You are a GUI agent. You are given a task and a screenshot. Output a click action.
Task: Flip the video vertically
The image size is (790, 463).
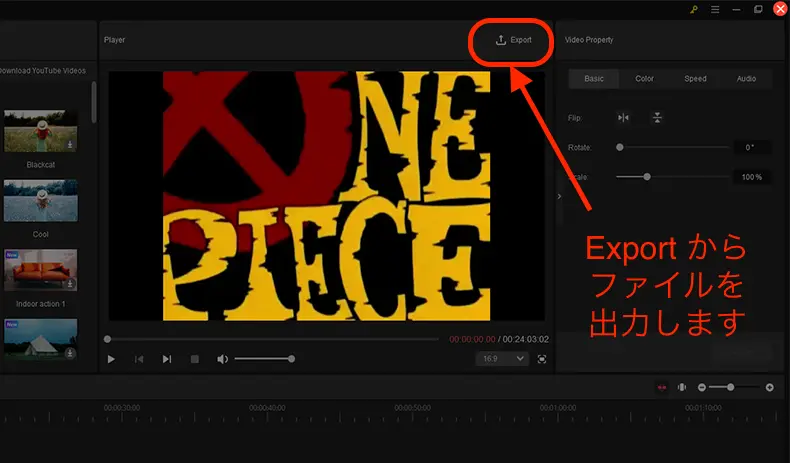tap(657, 117)
